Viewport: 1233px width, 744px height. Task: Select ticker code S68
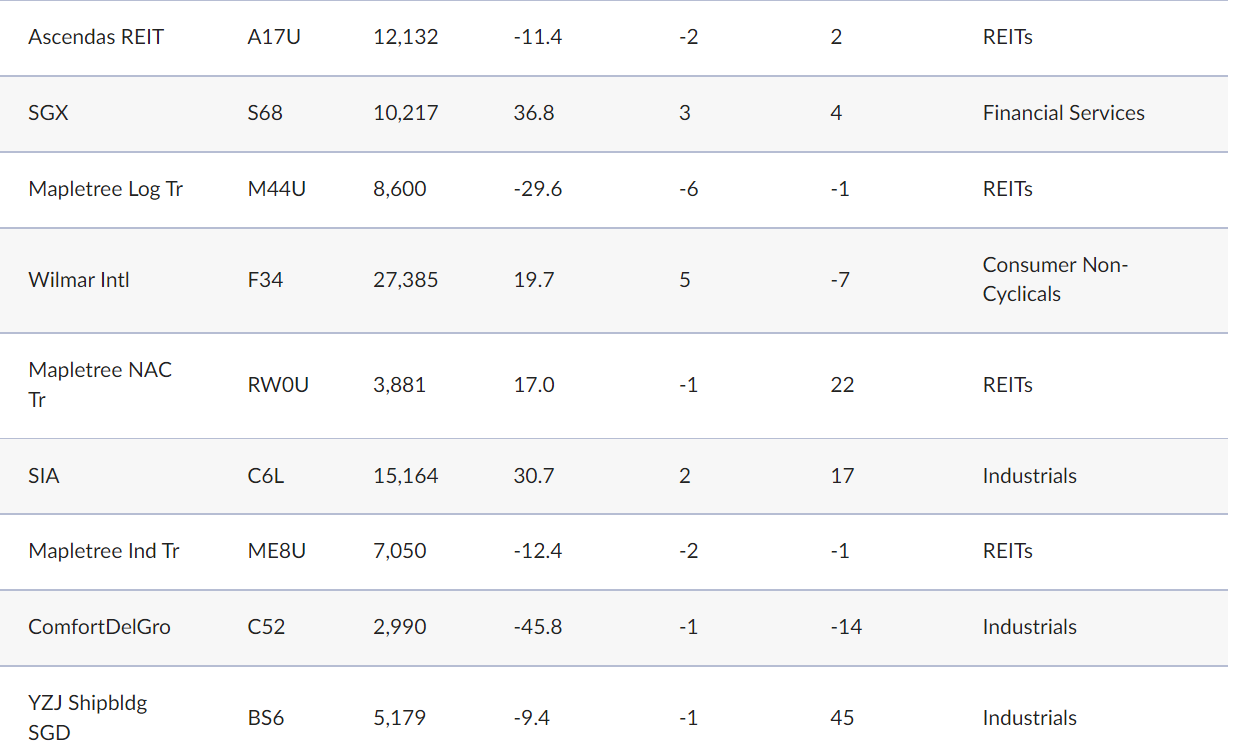point(265,113)
